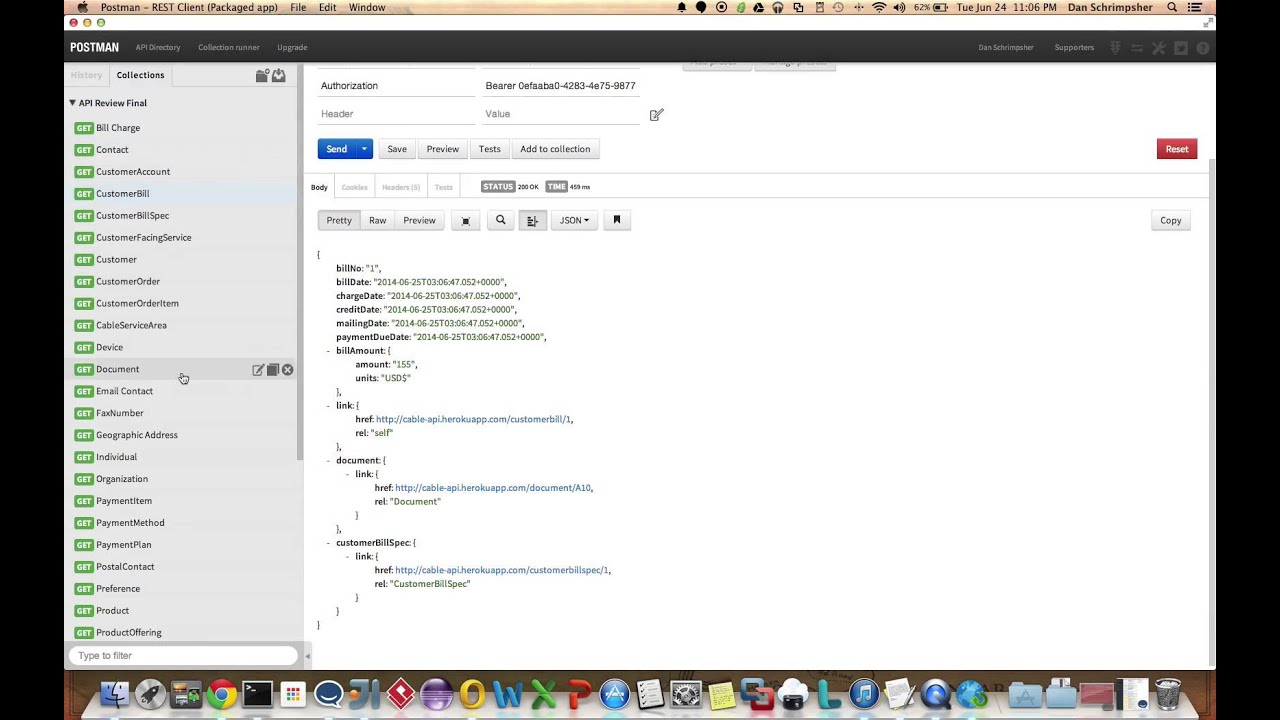Switch response view to Preview
Viewport: 1280px width, 720px height.
click(419, 220)
